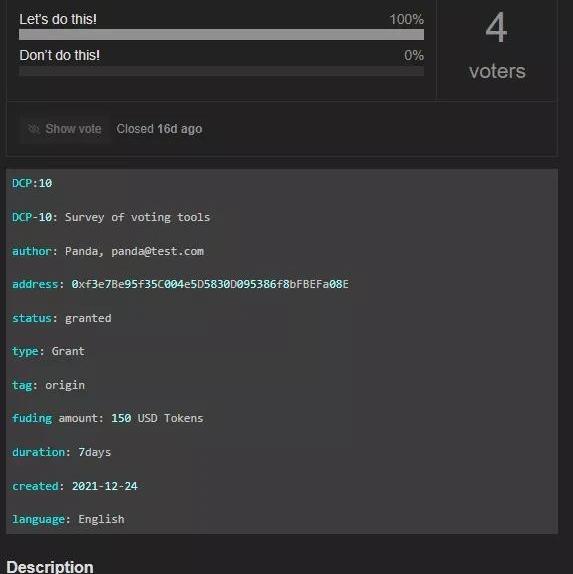The image size is (573, 574).
Task: Click the tag origin line
Action: 48,385
